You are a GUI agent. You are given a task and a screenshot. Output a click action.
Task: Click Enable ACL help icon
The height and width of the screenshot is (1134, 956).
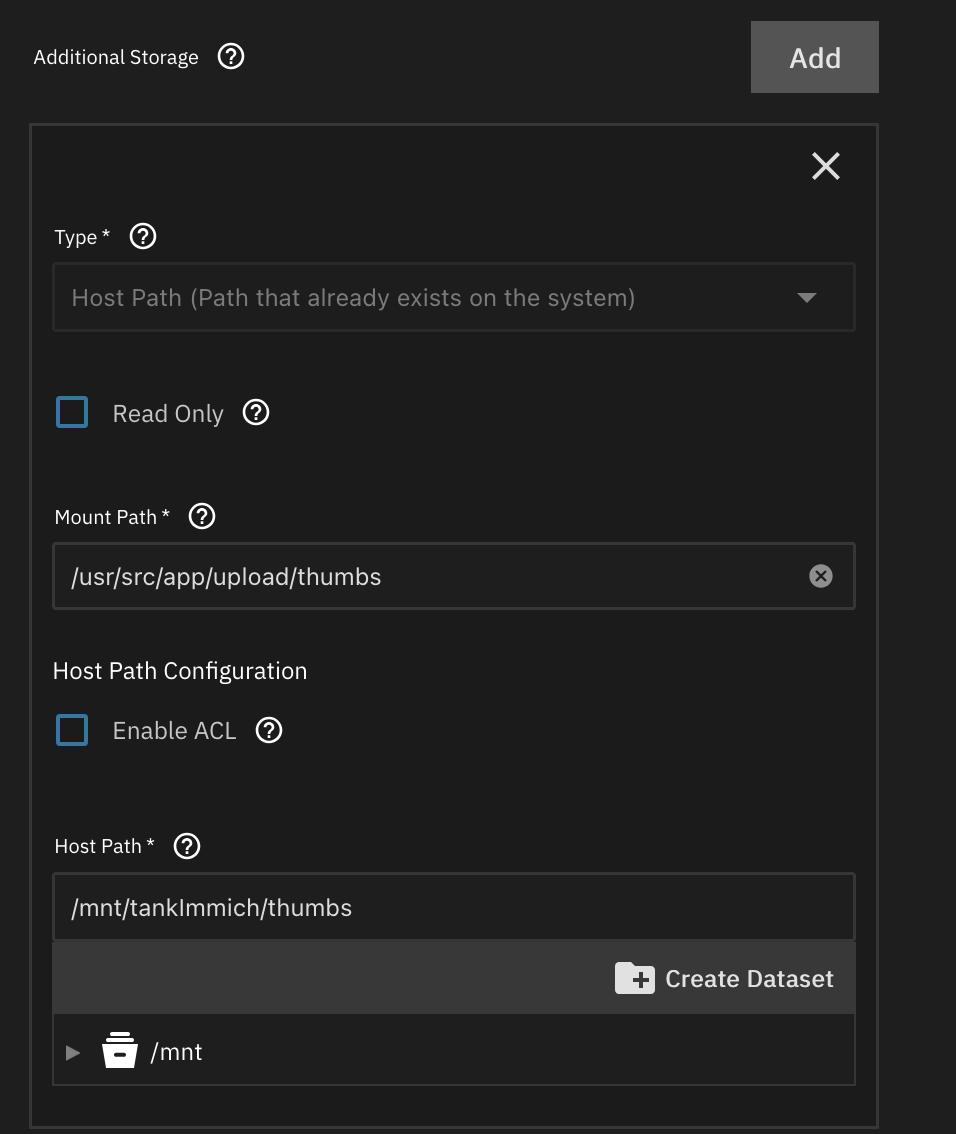(269, 730)
